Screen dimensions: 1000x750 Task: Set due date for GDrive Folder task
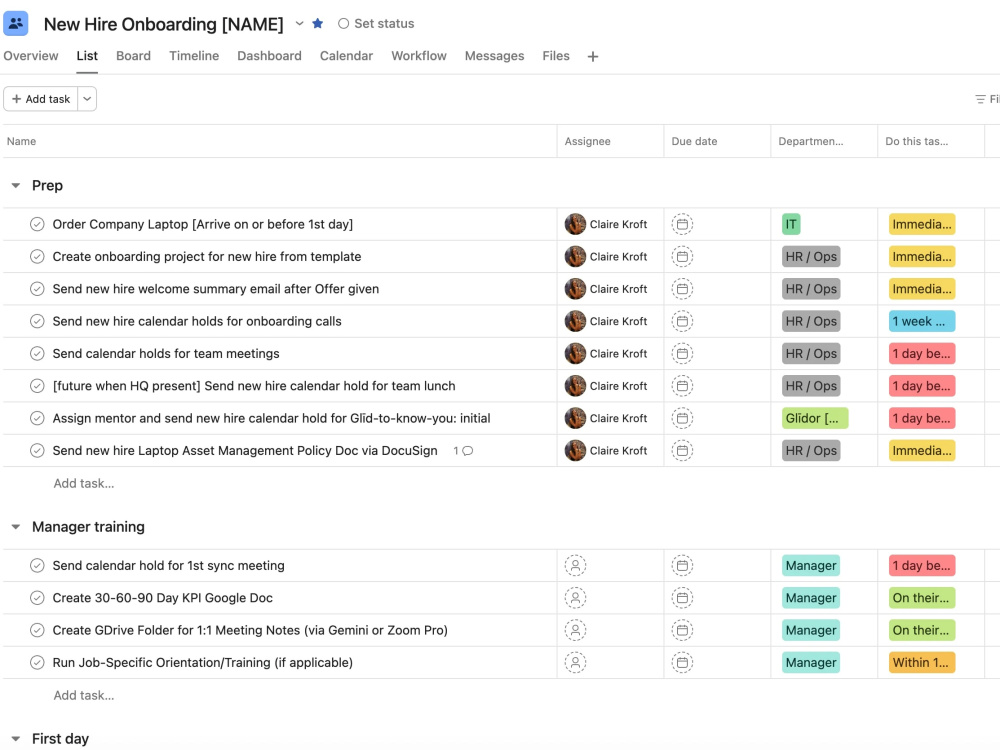click(682, 630)
